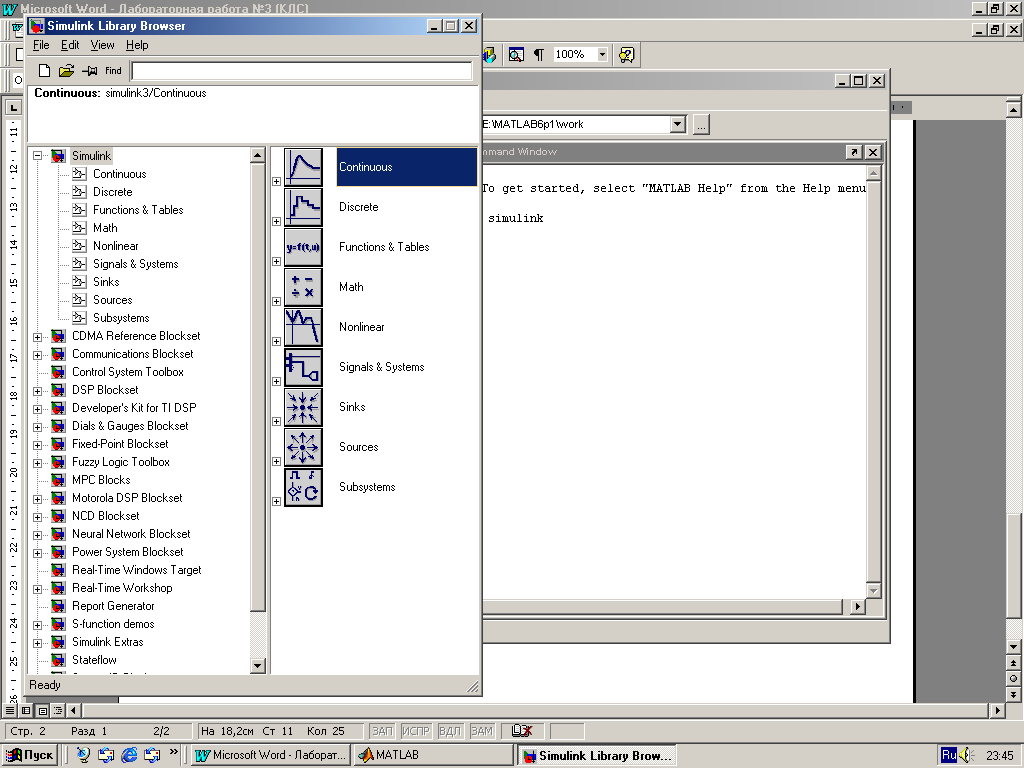The width and height of the screenshot is (1024, 768).
Task: Select Simulink Extras in the tree
Action: click(108, 642)
